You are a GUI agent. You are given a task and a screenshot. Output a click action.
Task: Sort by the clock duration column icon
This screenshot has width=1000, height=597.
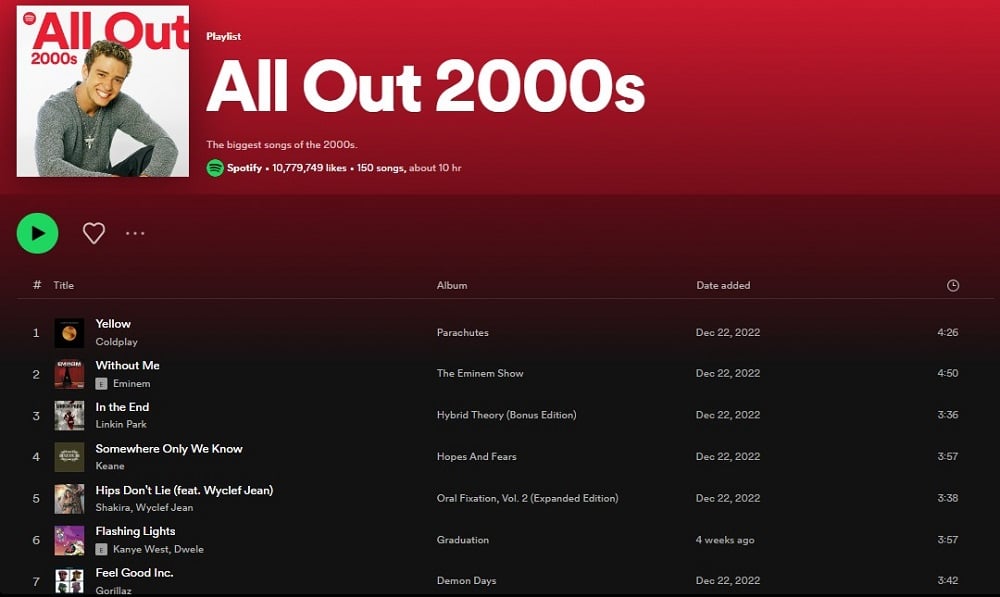(953, 285)
